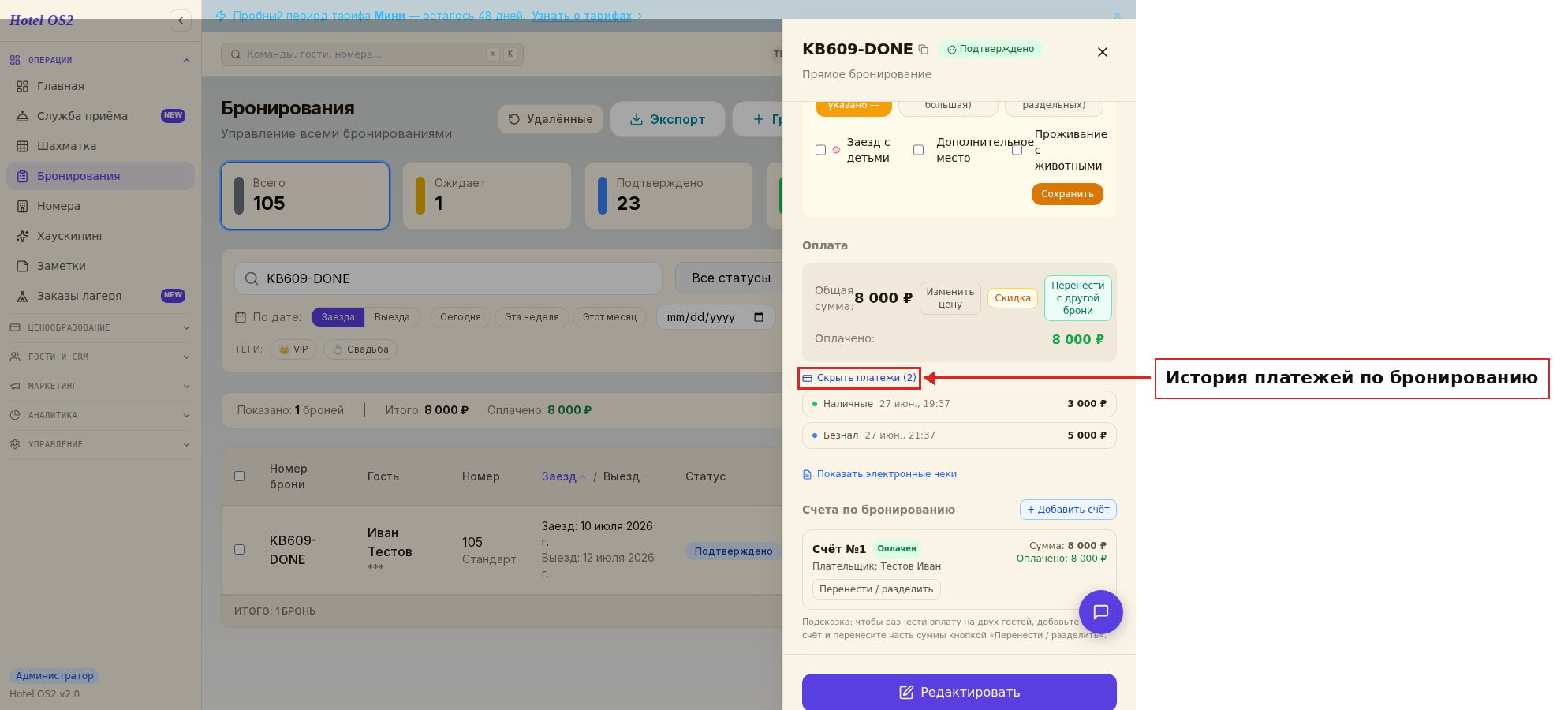Collapse the sidebar with arrow icon
The image size is (1568, 710).
click(181, 21)
